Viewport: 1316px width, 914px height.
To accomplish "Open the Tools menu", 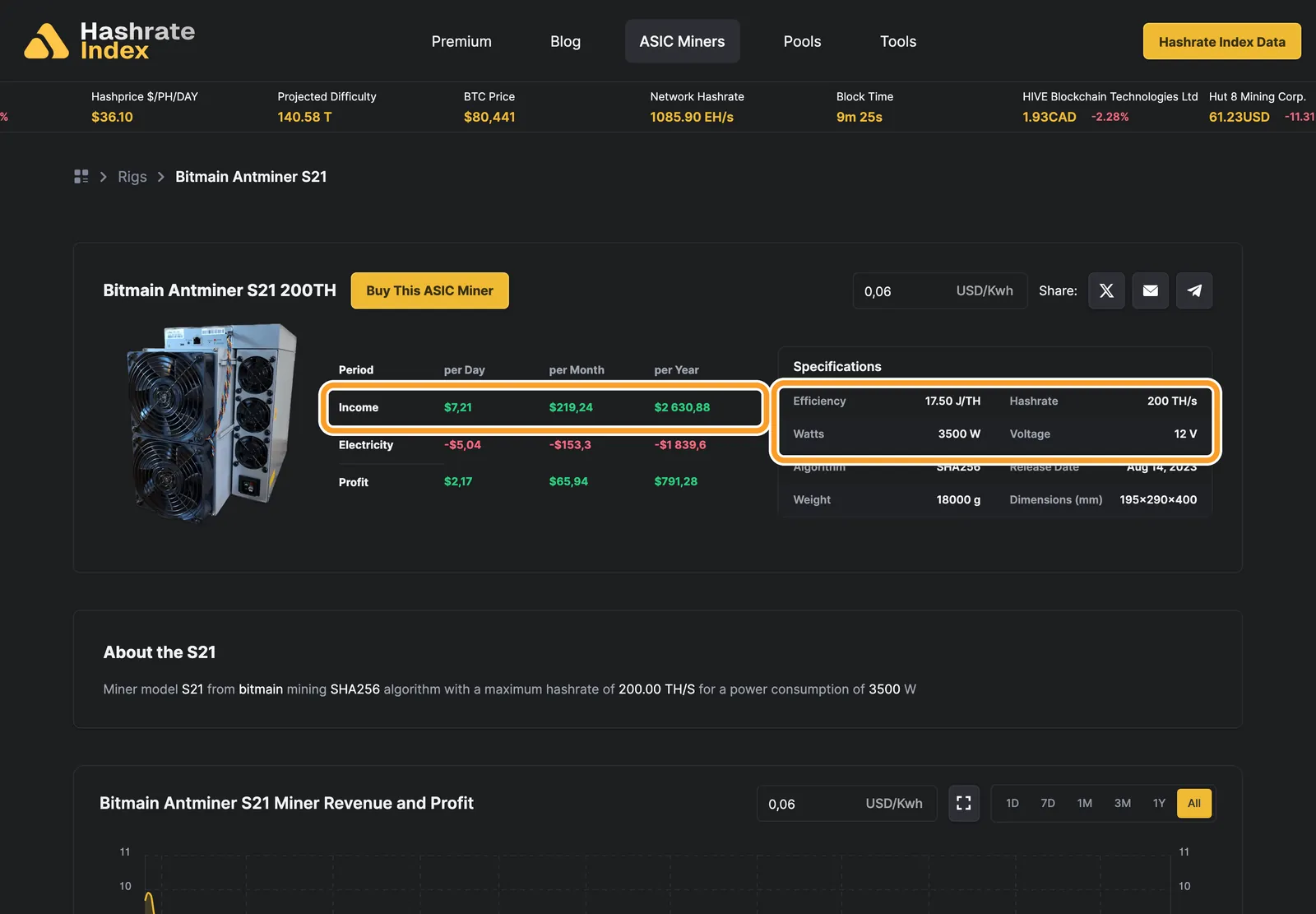I will [x=898, y=41].
